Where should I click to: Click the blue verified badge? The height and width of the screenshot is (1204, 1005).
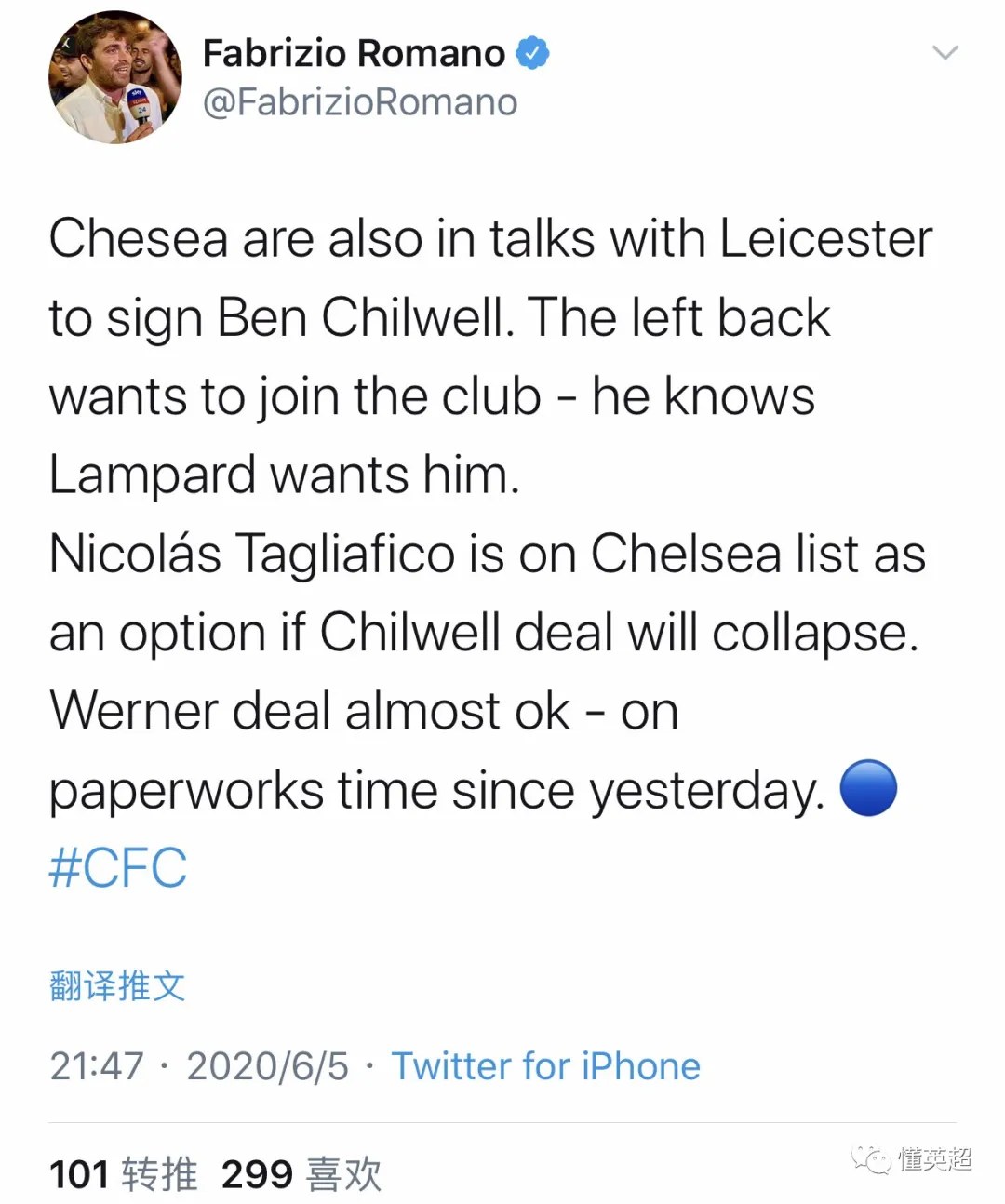[x=532, y=53]
